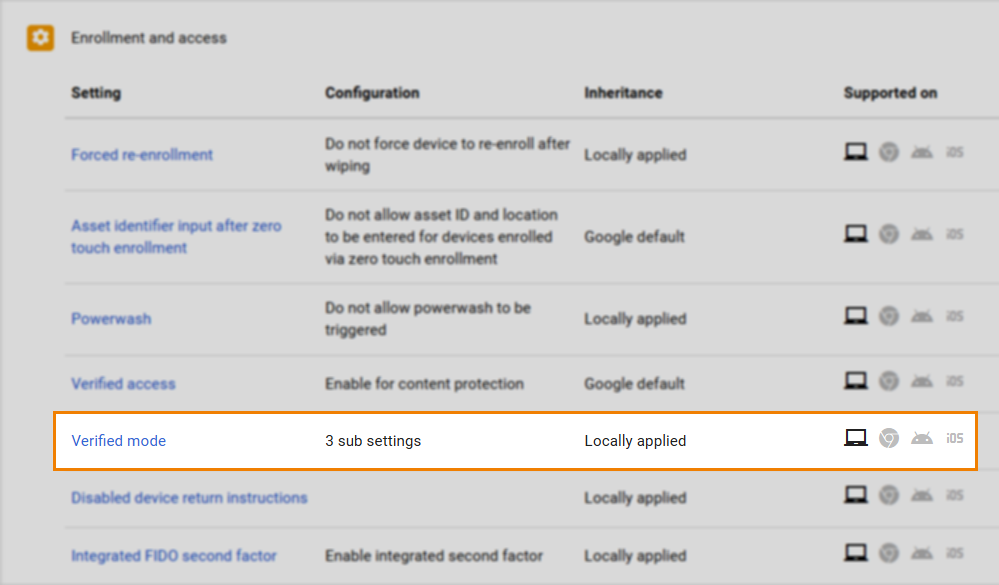Click the Inheritance column header

tap(623, 93)
